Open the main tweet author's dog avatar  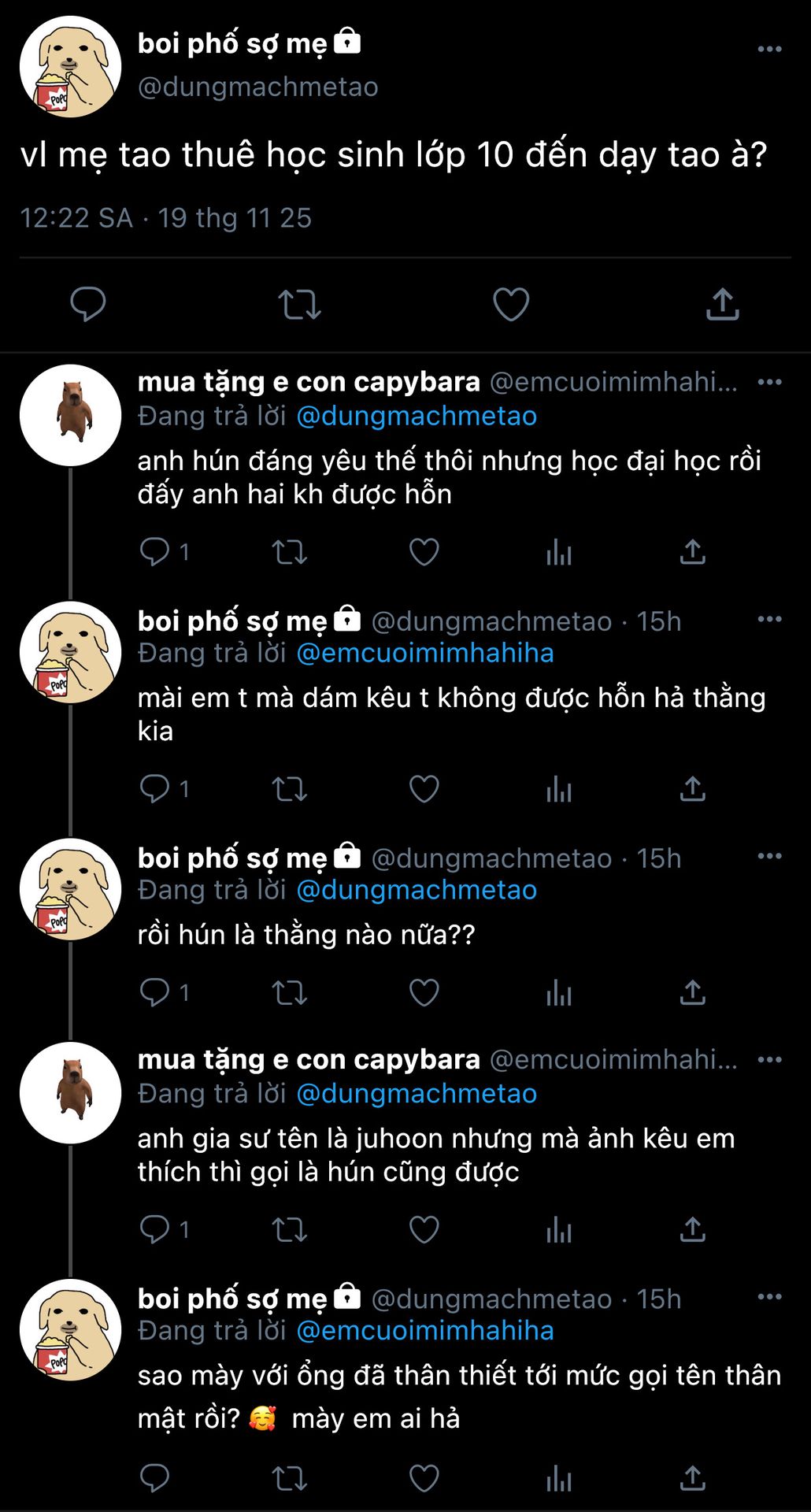tap(71, 67)
